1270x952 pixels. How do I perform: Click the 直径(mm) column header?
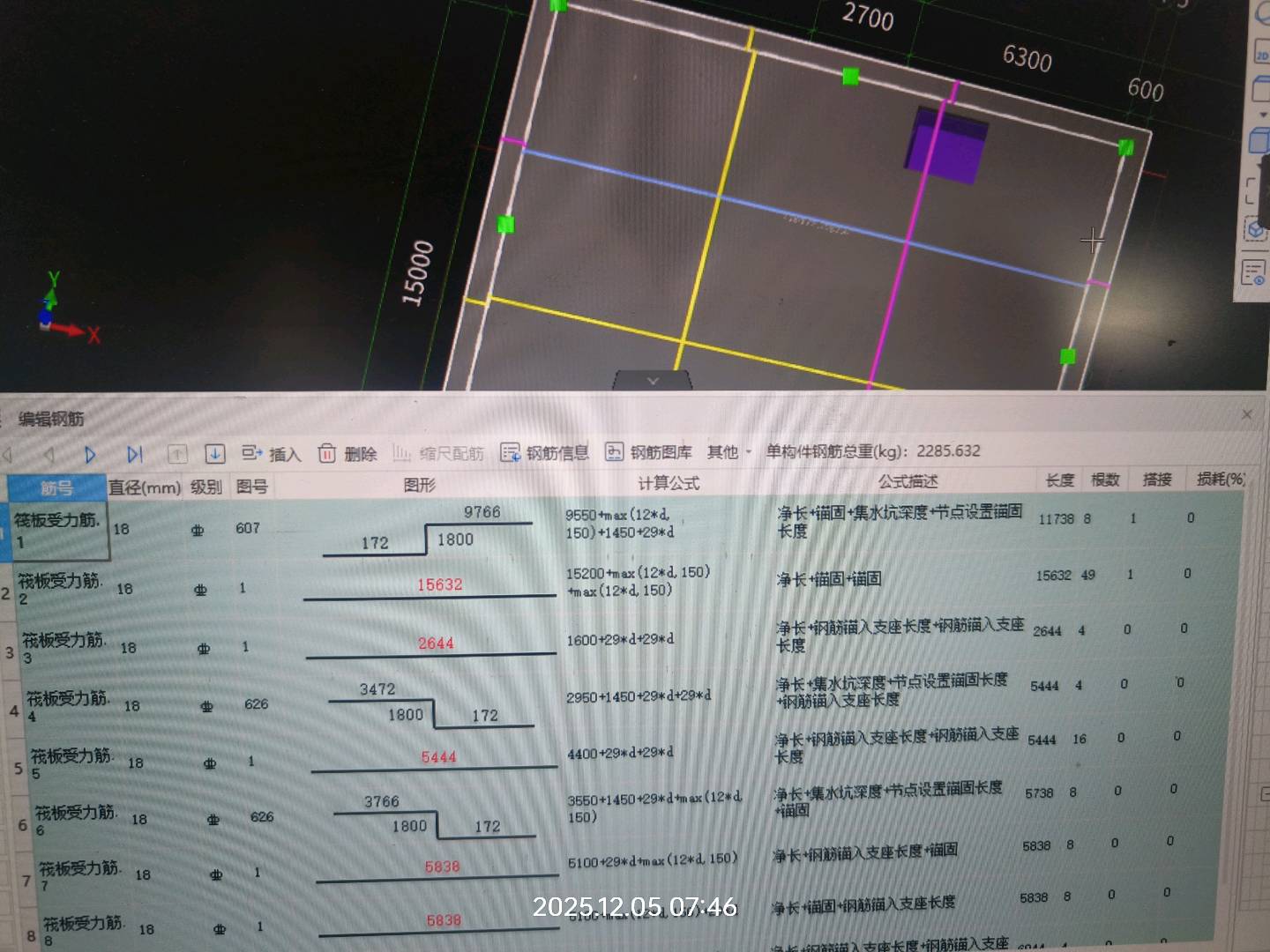pyautogui.click(x=145, y=487)
